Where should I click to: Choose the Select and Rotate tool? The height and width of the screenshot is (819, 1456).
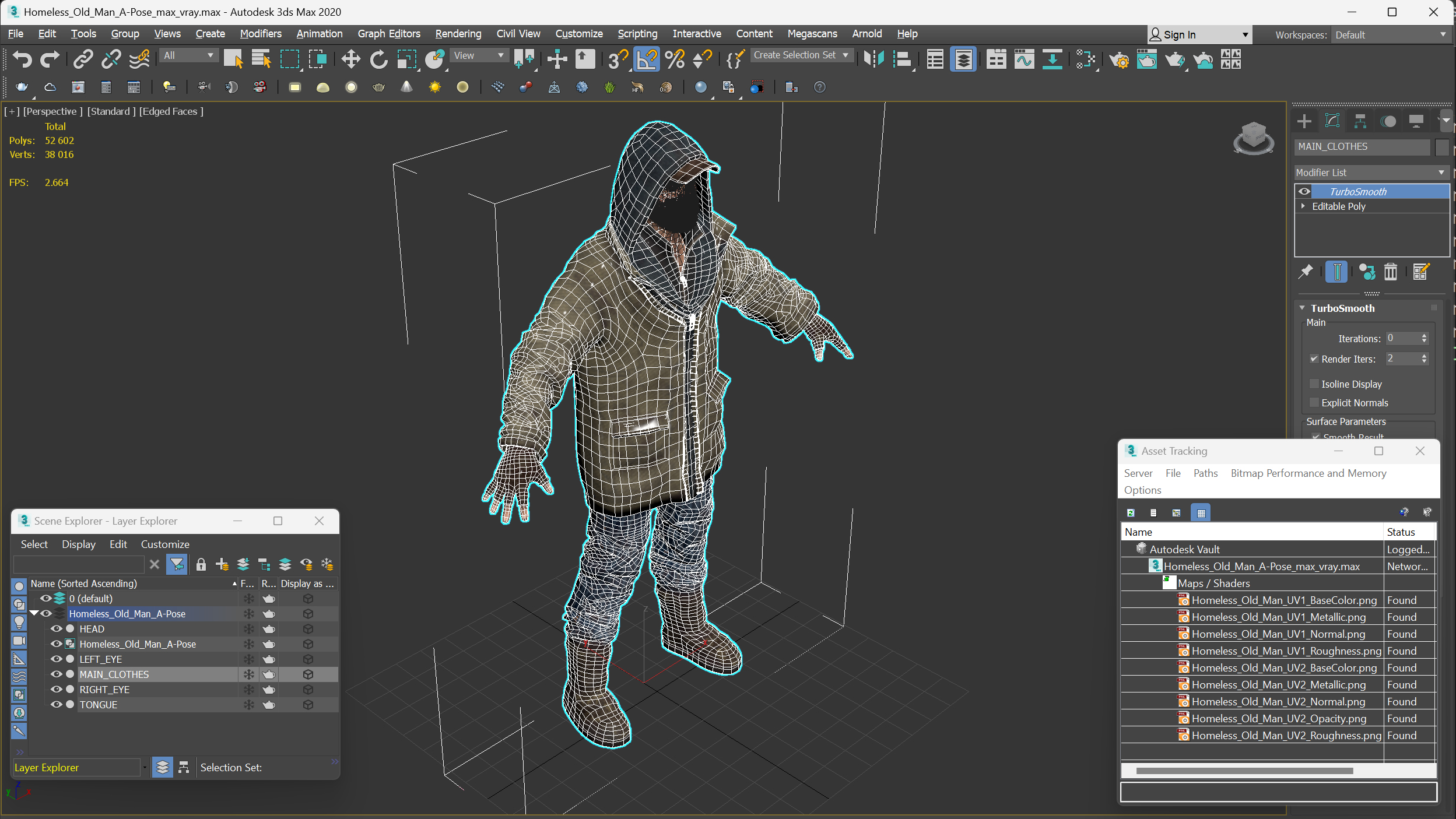point(378,59)
